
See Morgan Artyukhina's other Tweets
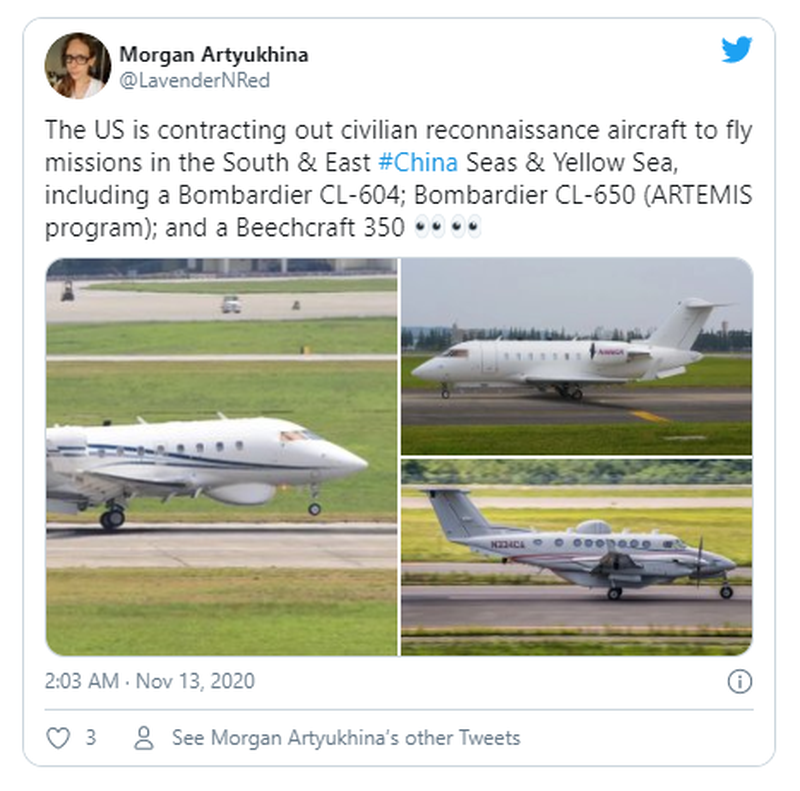(346, 738)
